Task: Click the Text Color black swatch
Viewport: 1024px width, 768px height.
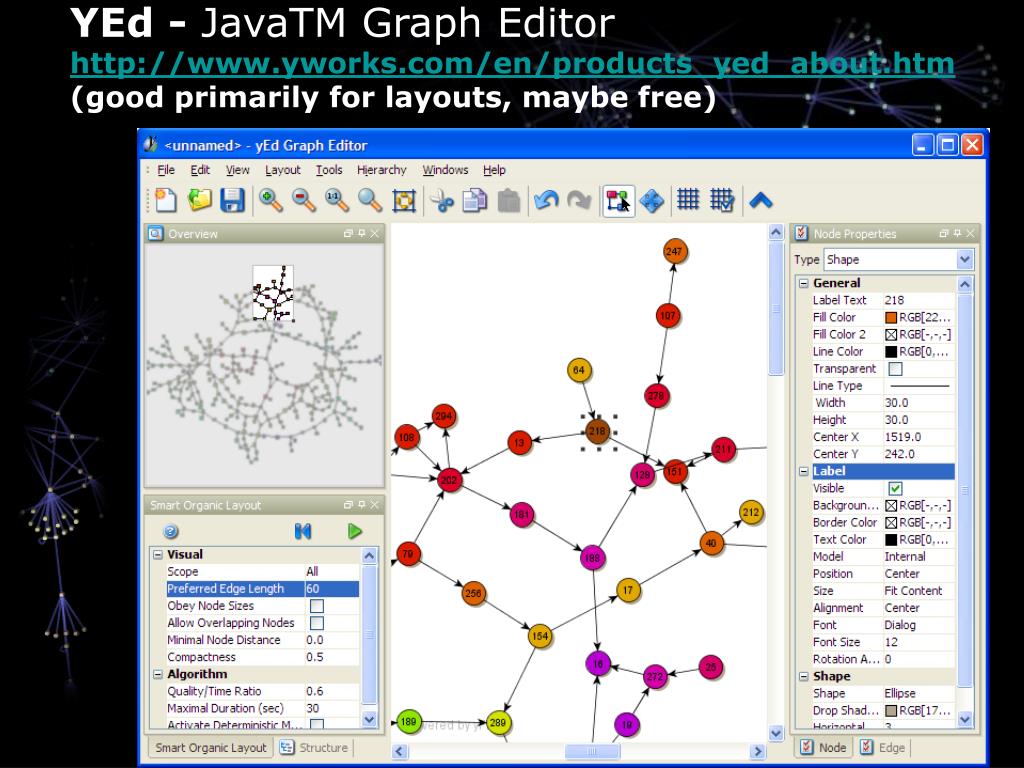Action: pos(891,540)
